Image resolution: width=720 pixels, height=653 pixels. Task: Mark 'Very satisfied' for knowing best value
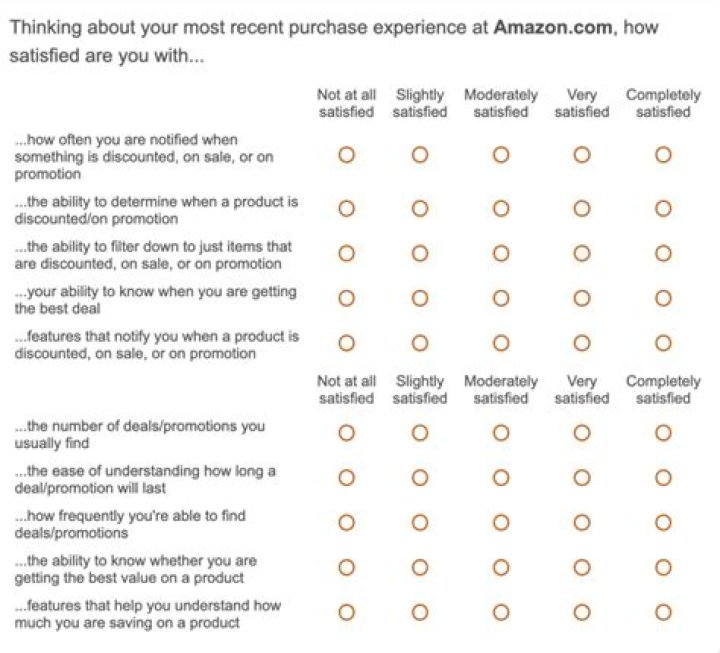pos(581,567)
